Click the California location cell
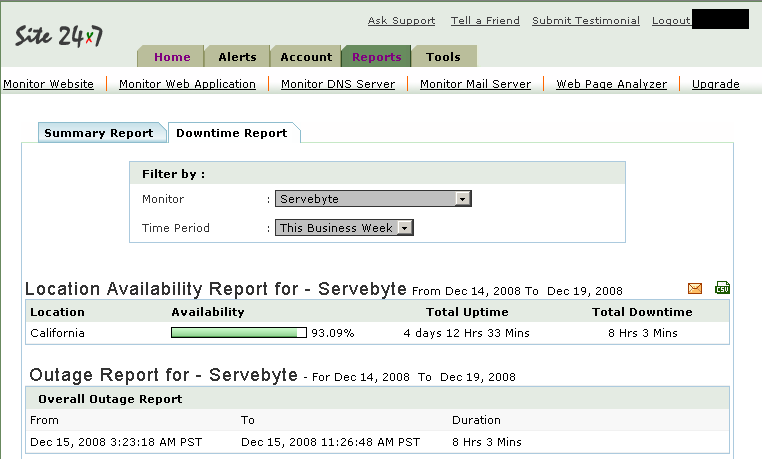 pyautogui.click(x=57, y=333)
